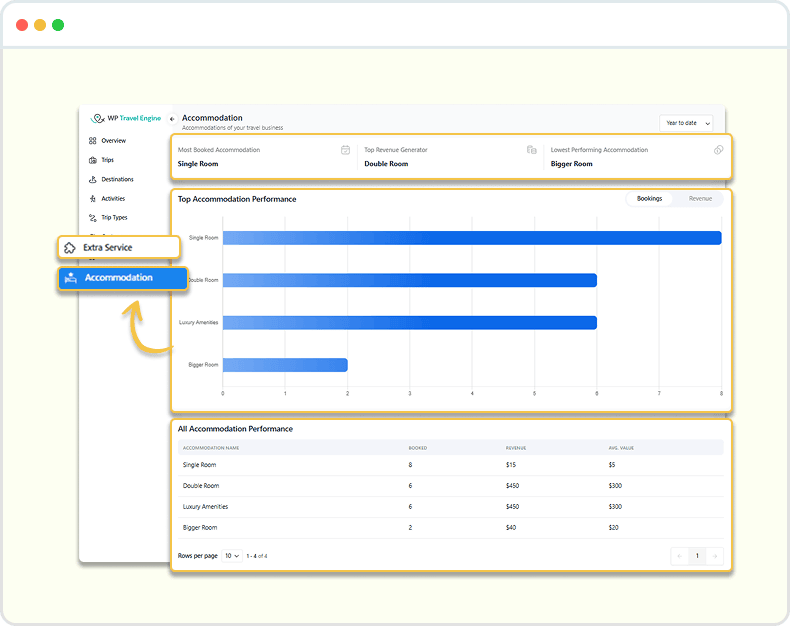Screen dimensions: 790x626
Task: Click the Lowest Performing Accommodation icon
Action: pyautogui.click(x=718, y=150)
